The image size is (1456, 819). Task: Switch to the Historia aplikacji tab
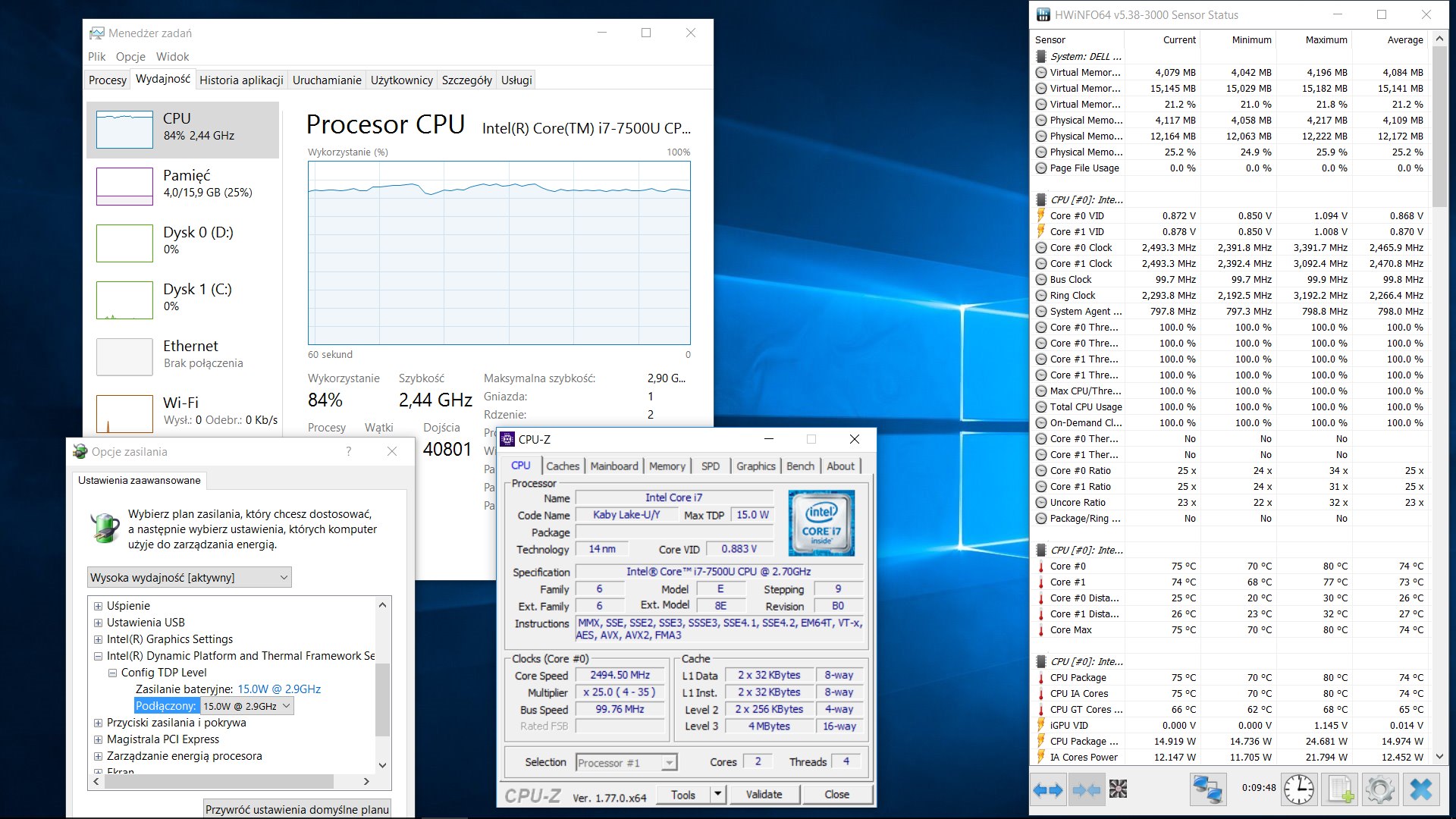[241, 80]
